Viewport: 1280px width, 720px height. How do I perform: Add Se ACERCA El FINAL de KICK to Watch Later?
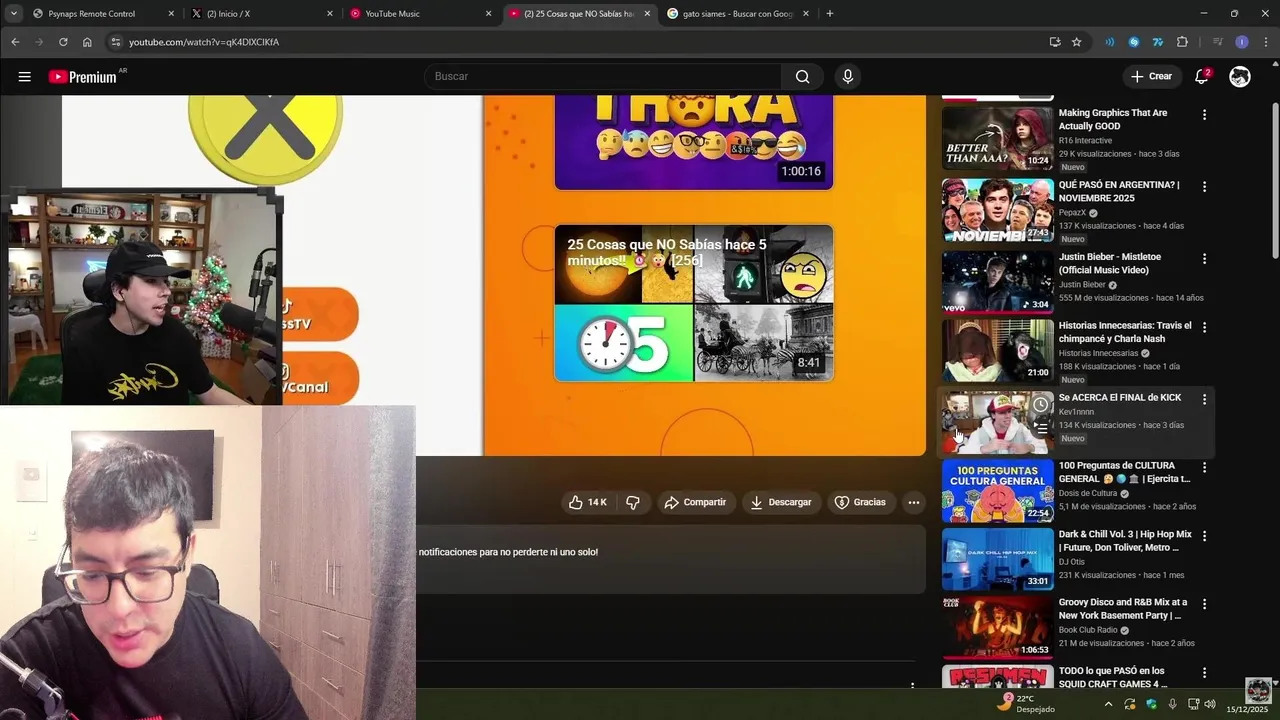1041,405
